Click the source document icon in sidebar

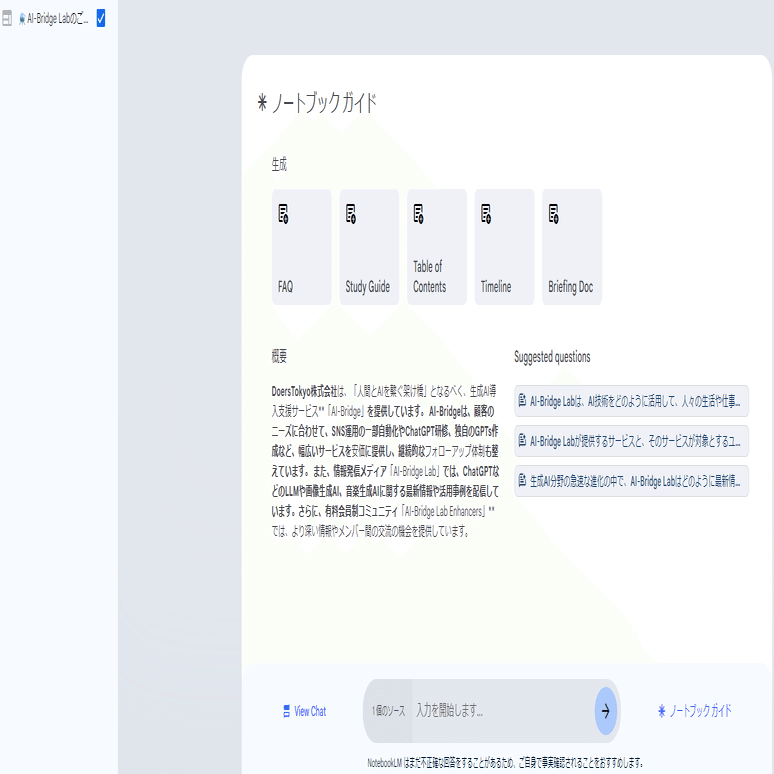pyautogui.click(x=7, y=19)
